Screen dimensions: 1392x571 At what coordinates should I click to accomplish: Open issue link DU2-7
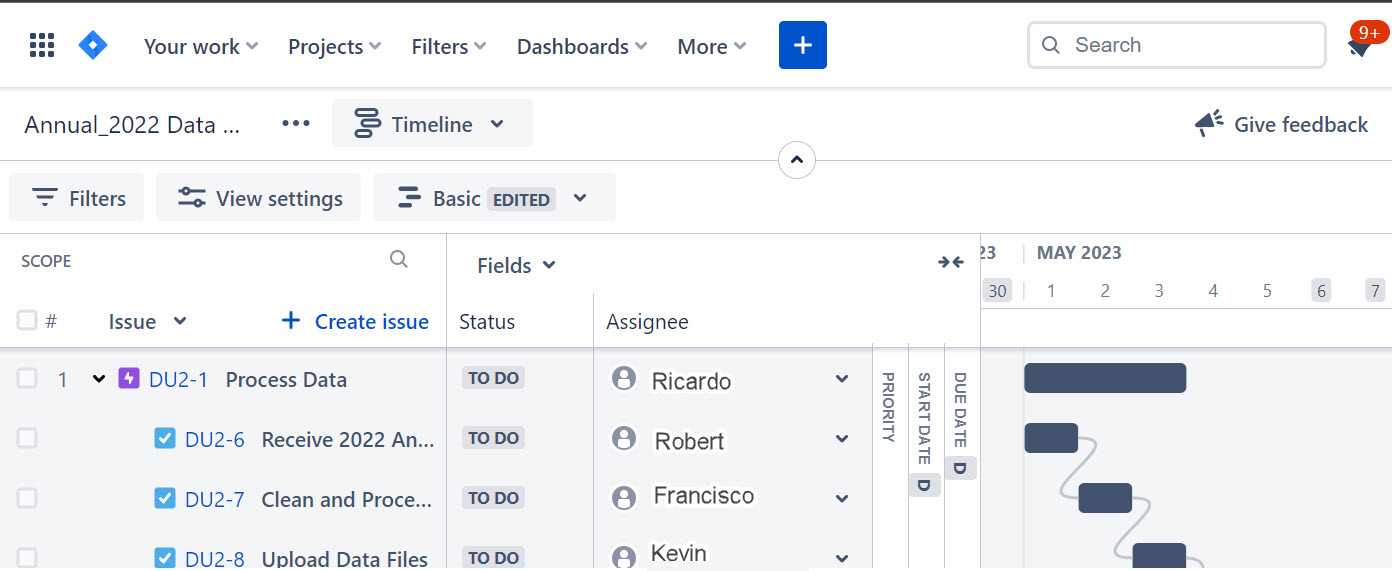click(x=214, y=499)
